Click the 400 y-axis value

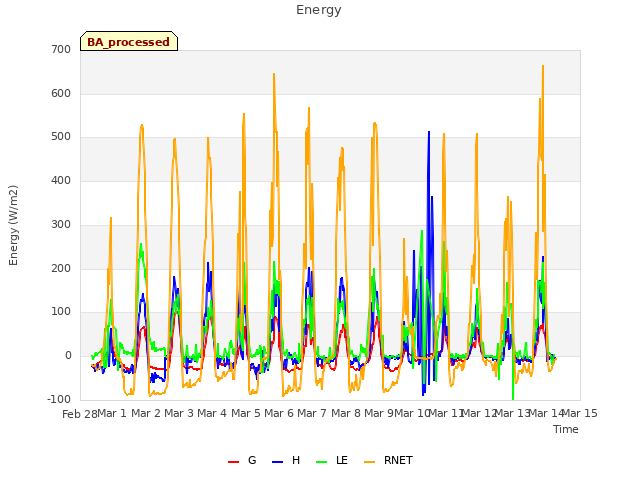61,180
